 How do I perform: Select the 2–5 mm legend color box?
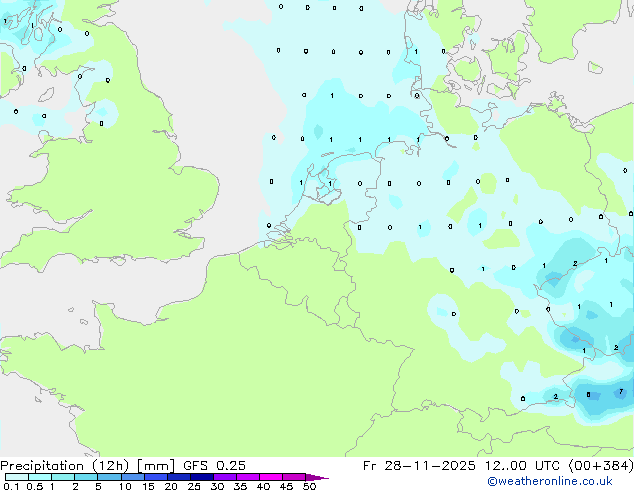86,477
